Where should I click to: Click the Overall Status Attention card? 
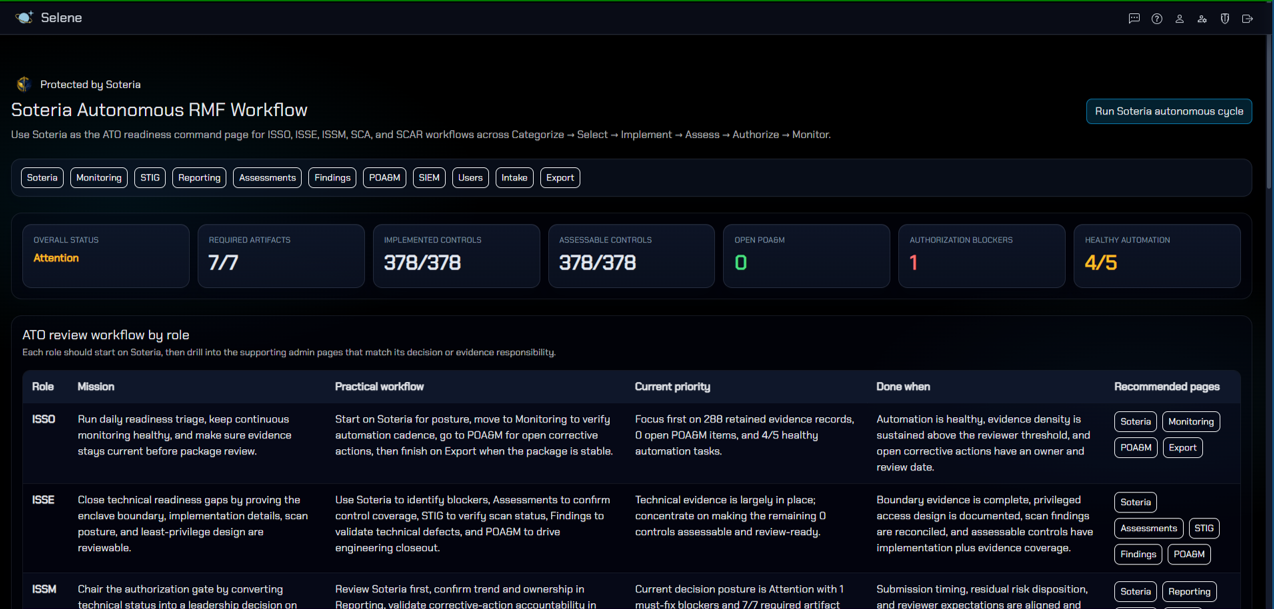coord(106,256)
